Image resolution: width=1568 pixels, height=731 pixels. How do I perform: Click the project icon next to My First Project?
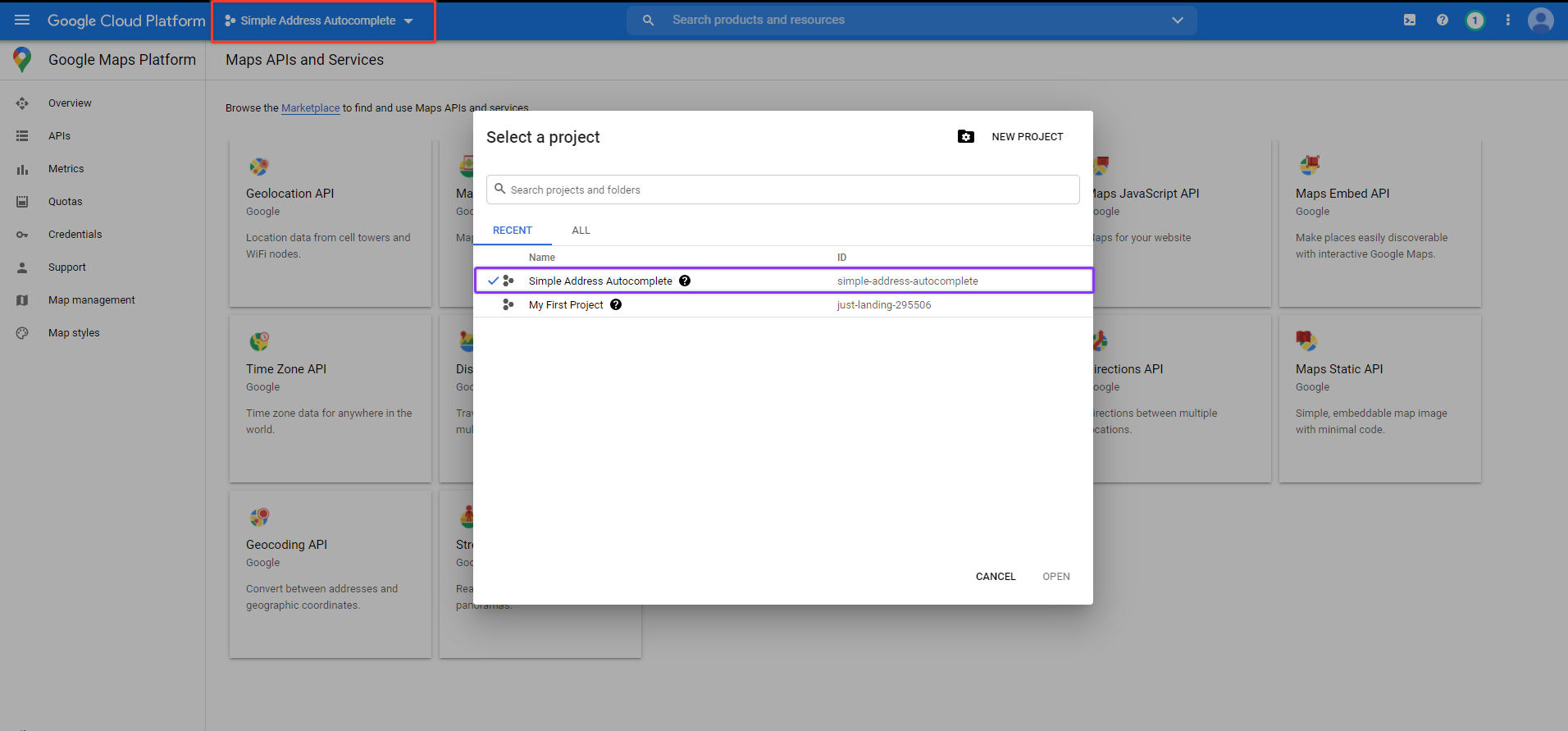[508, 304]
